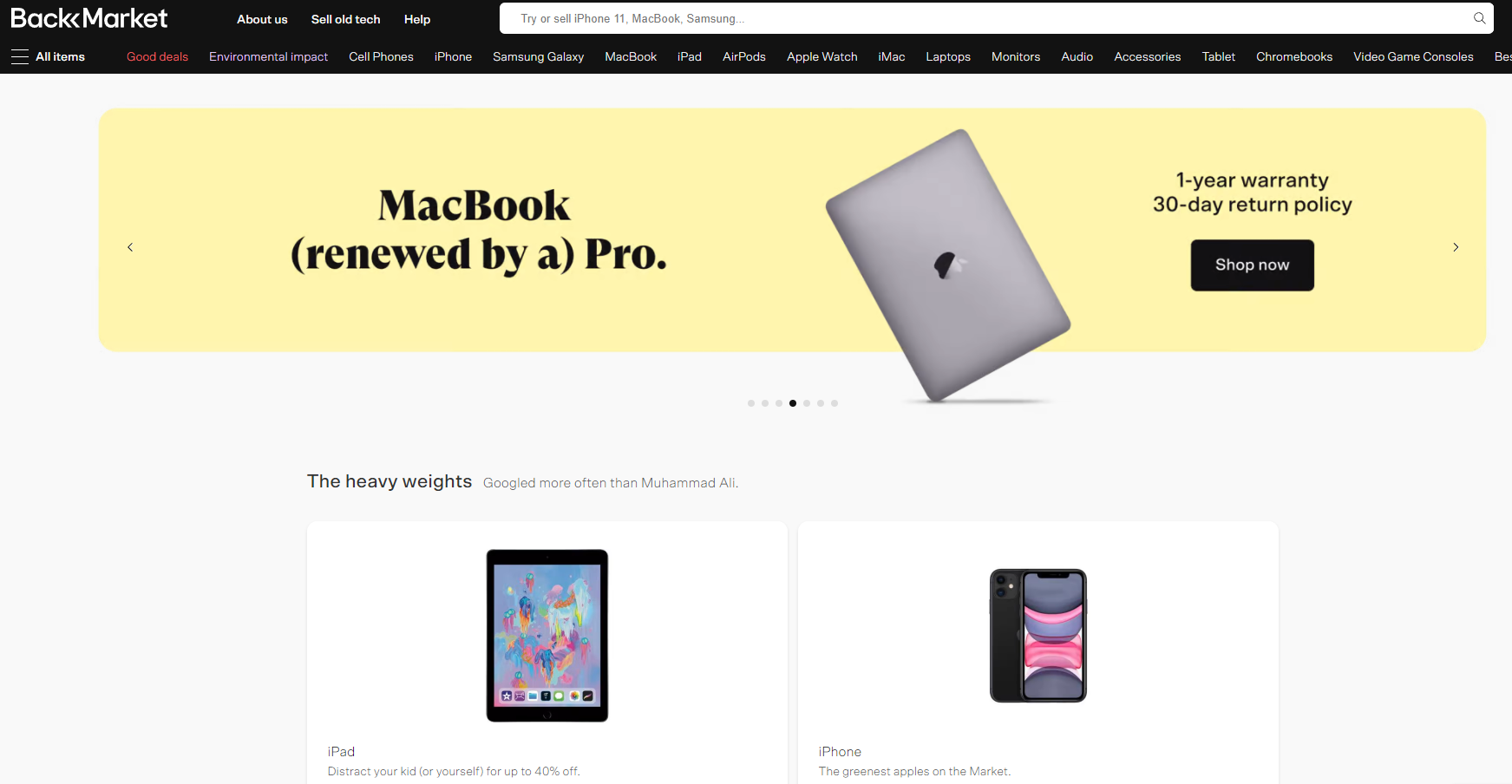The width and height of the screenshot is (1512, 784).
Task: Click the search magnifier icon
Action: coord(1479,18)
